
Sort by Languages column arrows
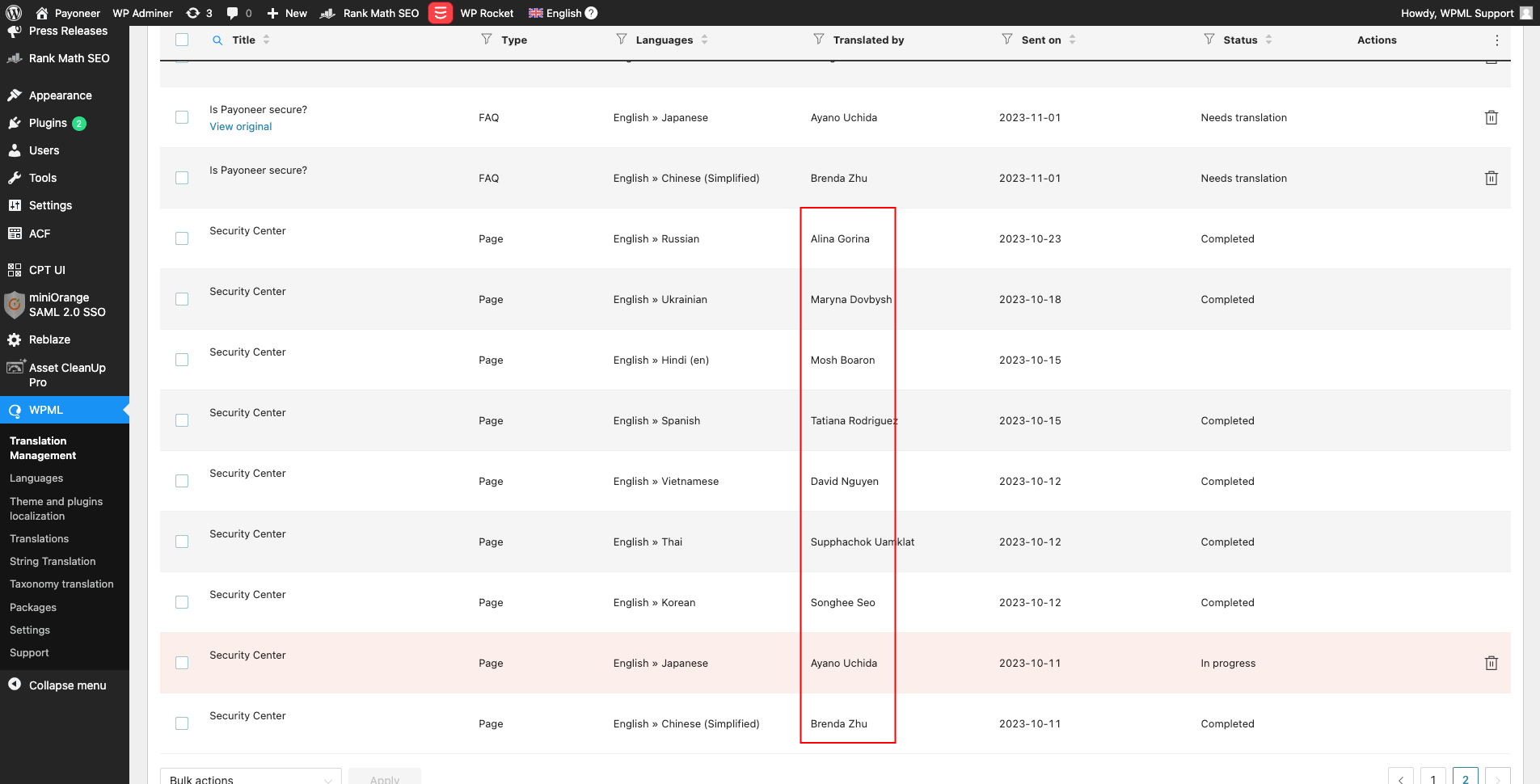tap(704, 40)
